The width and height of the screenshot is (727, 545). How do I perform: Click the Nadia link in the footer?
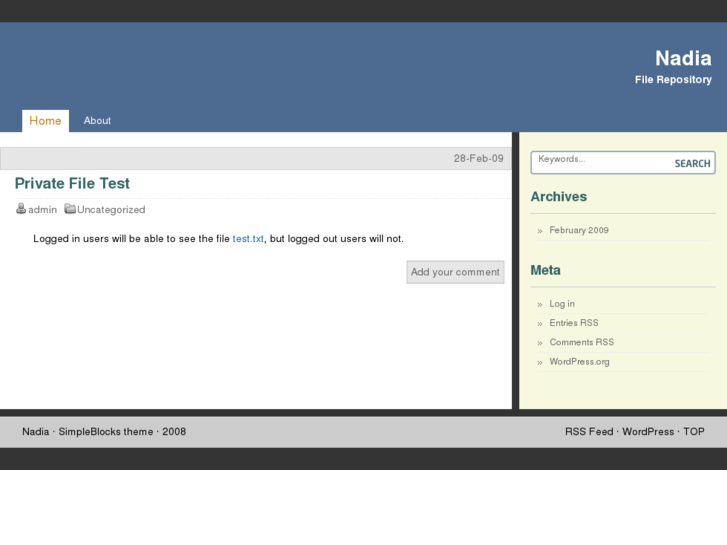coord(36,432)
